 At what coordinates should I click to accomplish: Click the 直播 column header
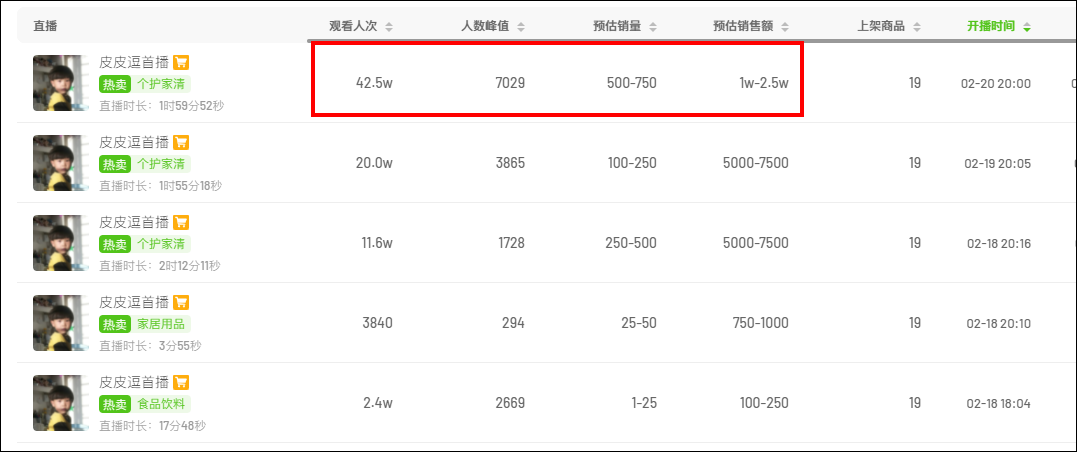tap(45, 27)
